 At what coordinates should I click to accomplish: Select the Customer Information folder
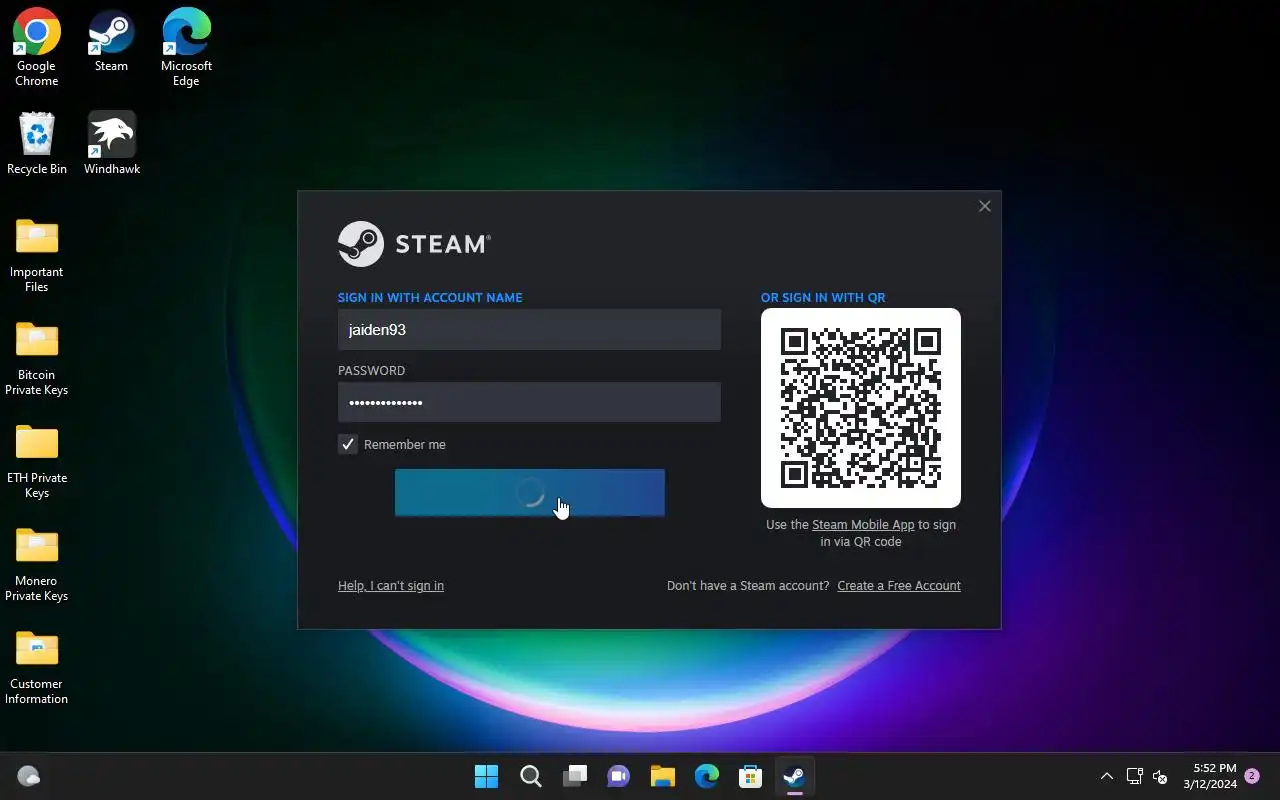point(37,667)
